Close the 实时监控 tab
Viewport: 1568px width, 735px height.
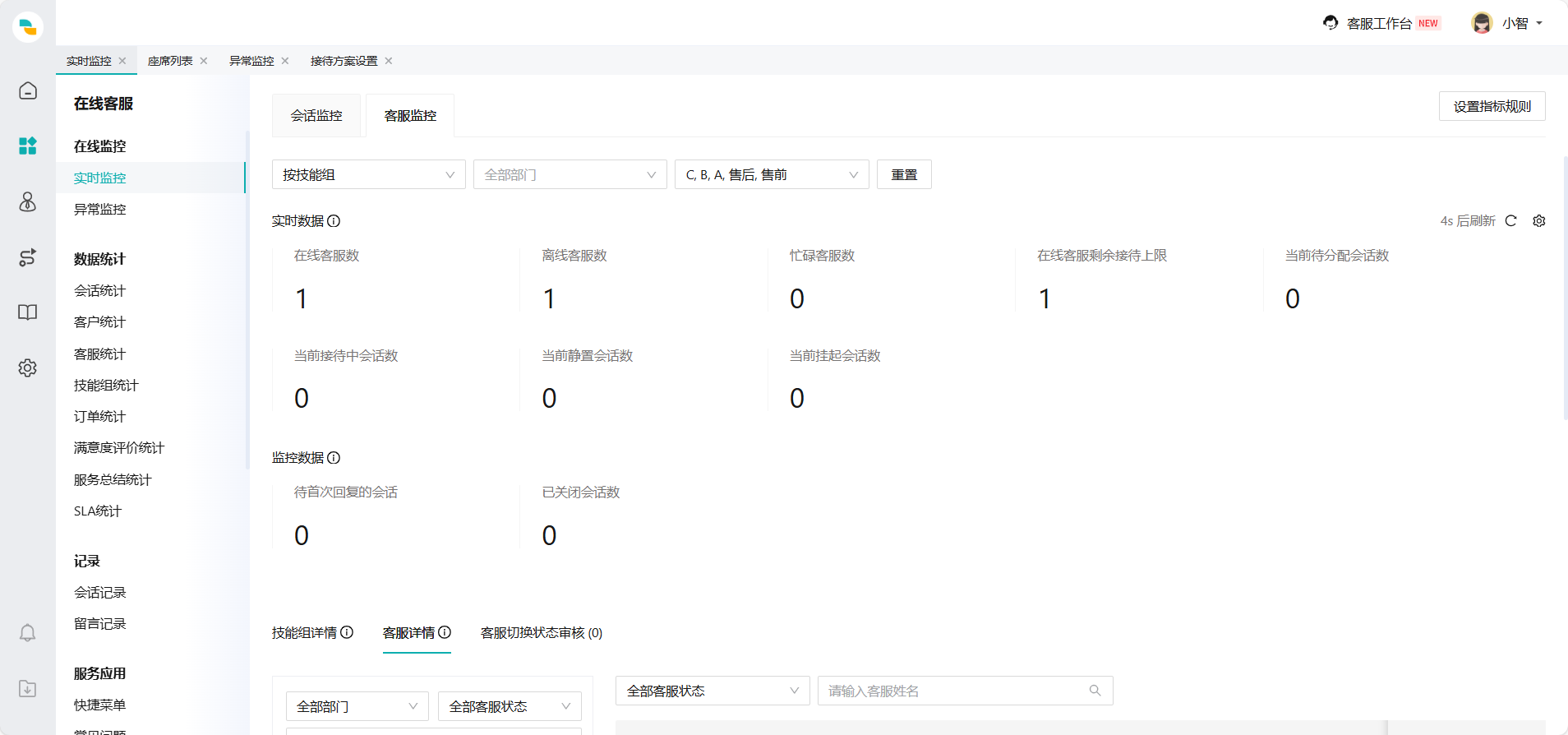tap(122, 61)
